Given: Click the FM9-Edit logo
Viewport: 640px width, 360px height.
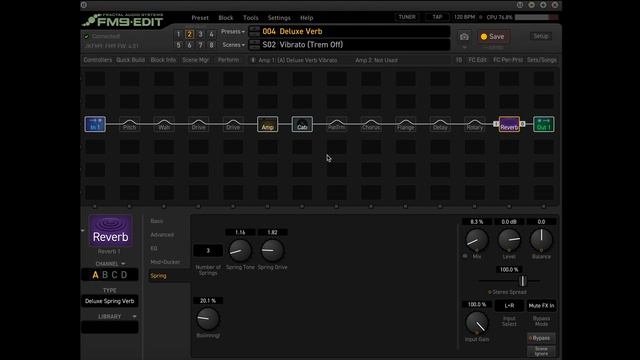Looking at the screenshot, I should (x=123, y=20).
